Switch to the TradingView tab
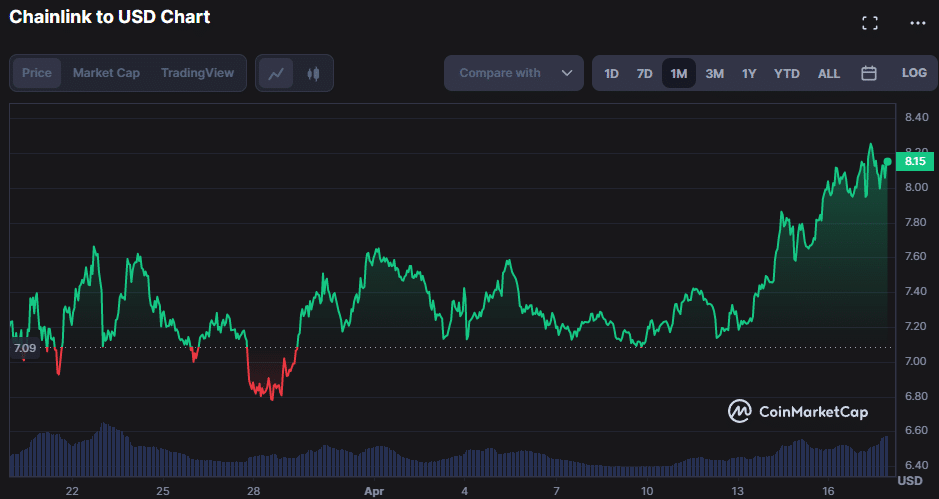 tap(197, 73)
